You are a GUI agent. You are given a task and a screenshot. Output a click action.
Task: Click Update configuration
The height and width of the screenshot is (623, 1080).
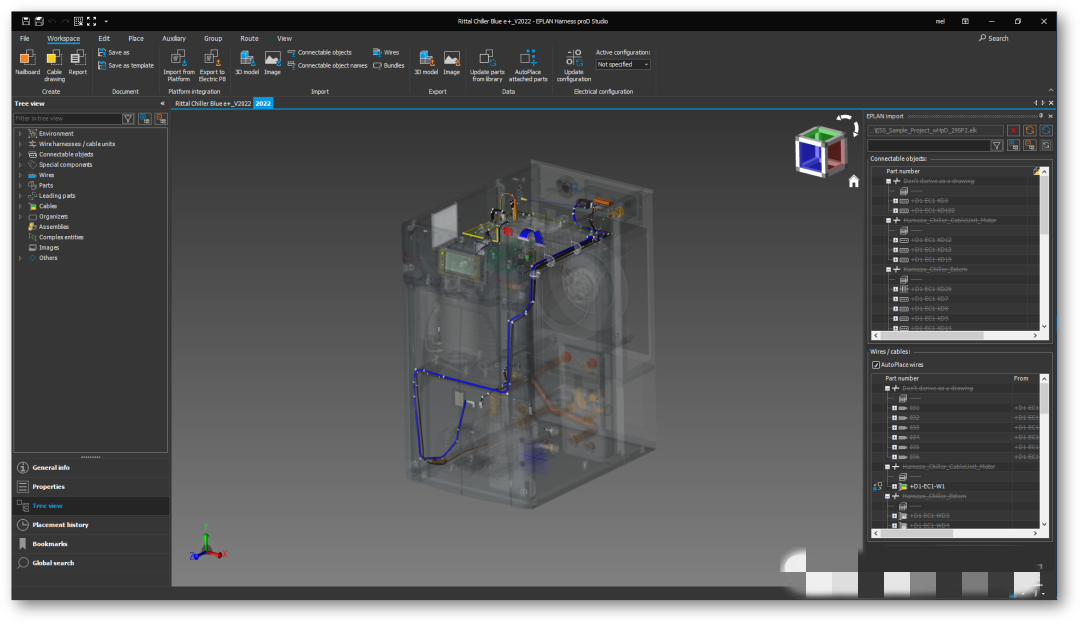(574, 65)
